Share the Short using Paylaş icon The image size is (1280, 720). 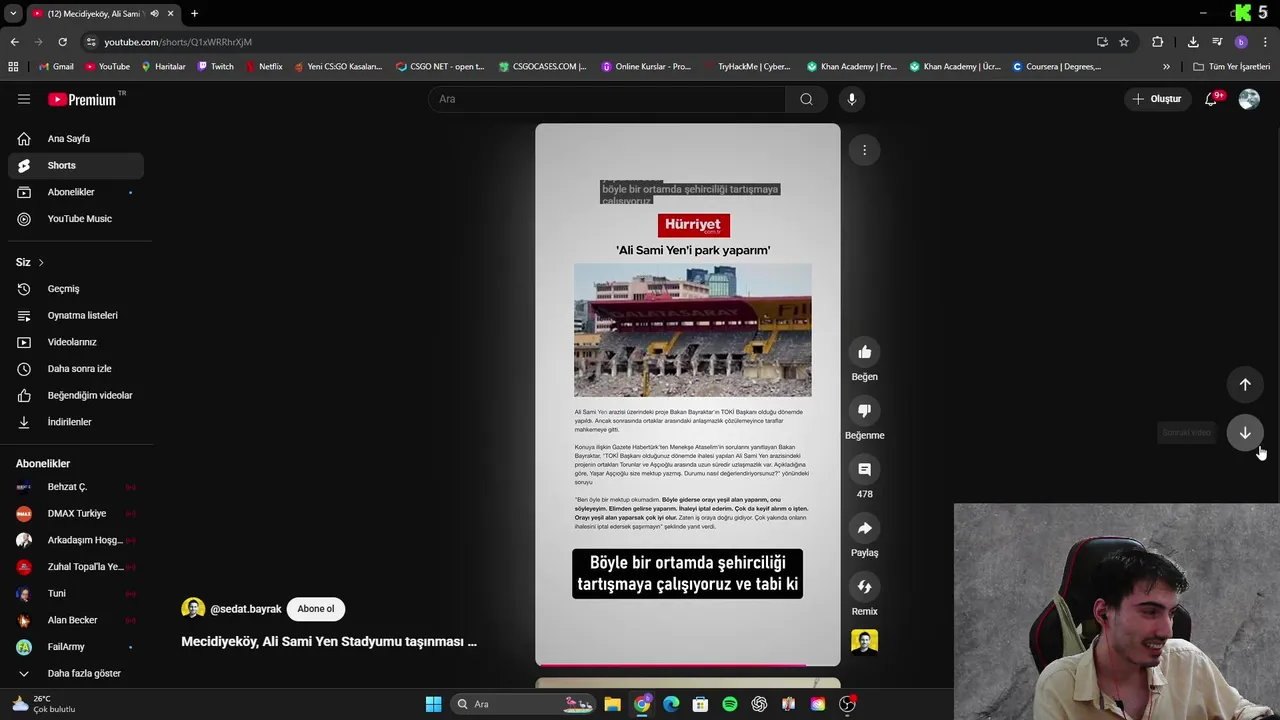tap(864, 528)
